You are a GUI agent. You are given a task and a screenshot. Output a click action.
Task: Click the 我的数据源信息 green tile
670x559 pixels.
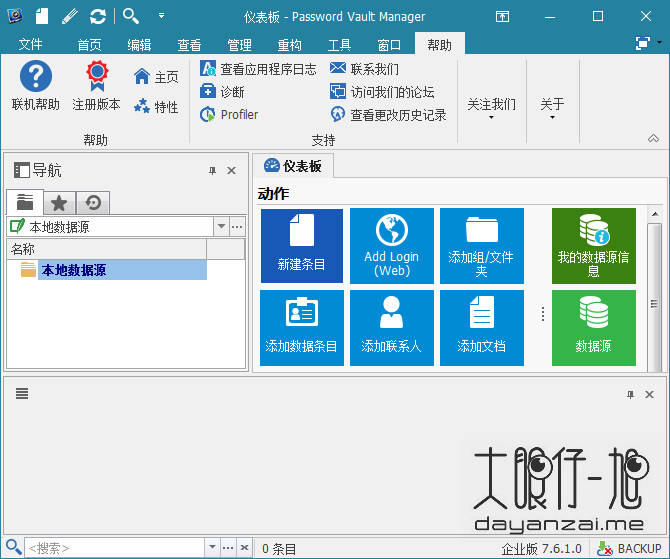(594, 246)
